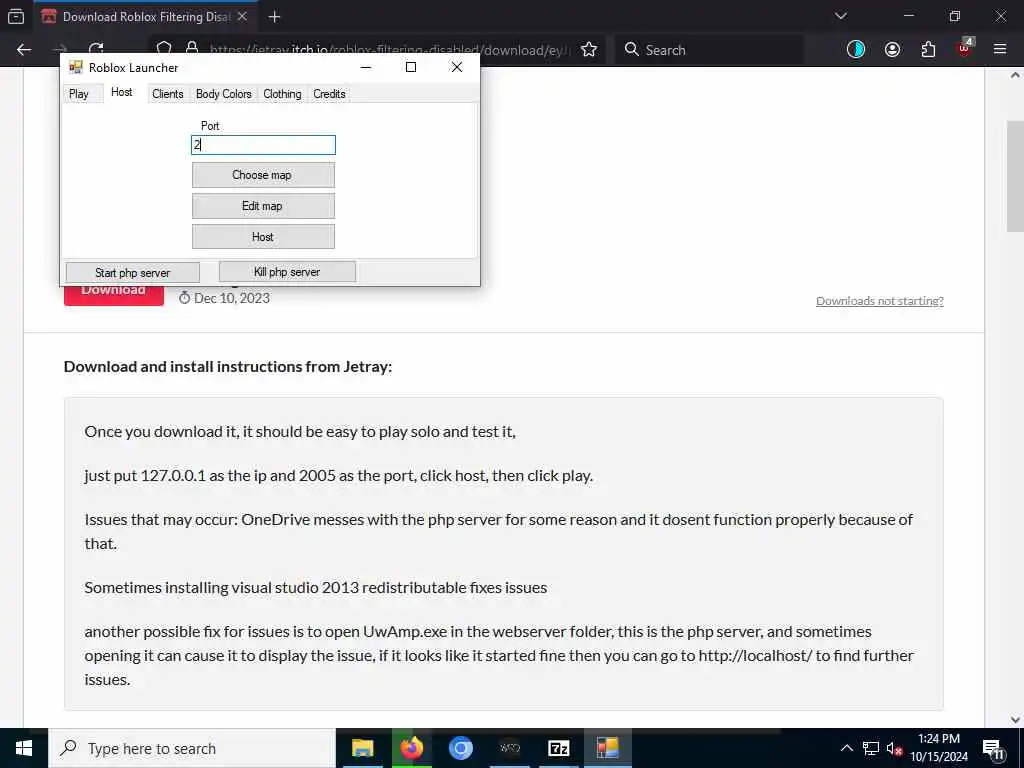Click the scrollbar down arrow
Viewport: 1024px width, 768px height.
click(x=1015, y=720)
